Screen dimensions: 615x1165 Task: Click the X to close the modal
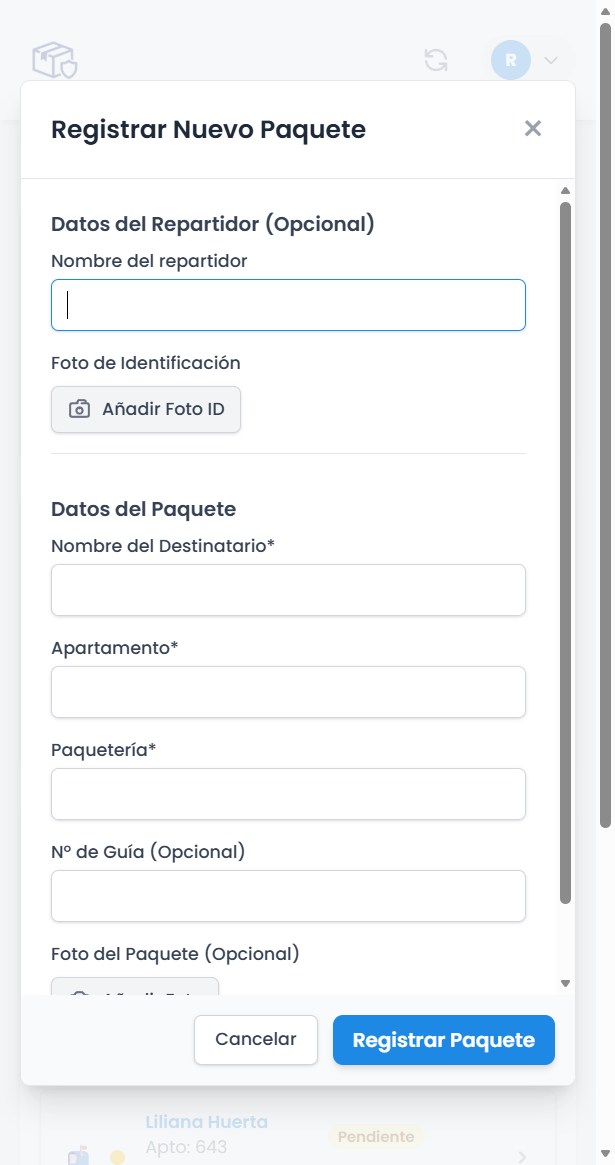pyautogui.click(x=532, y=128)
